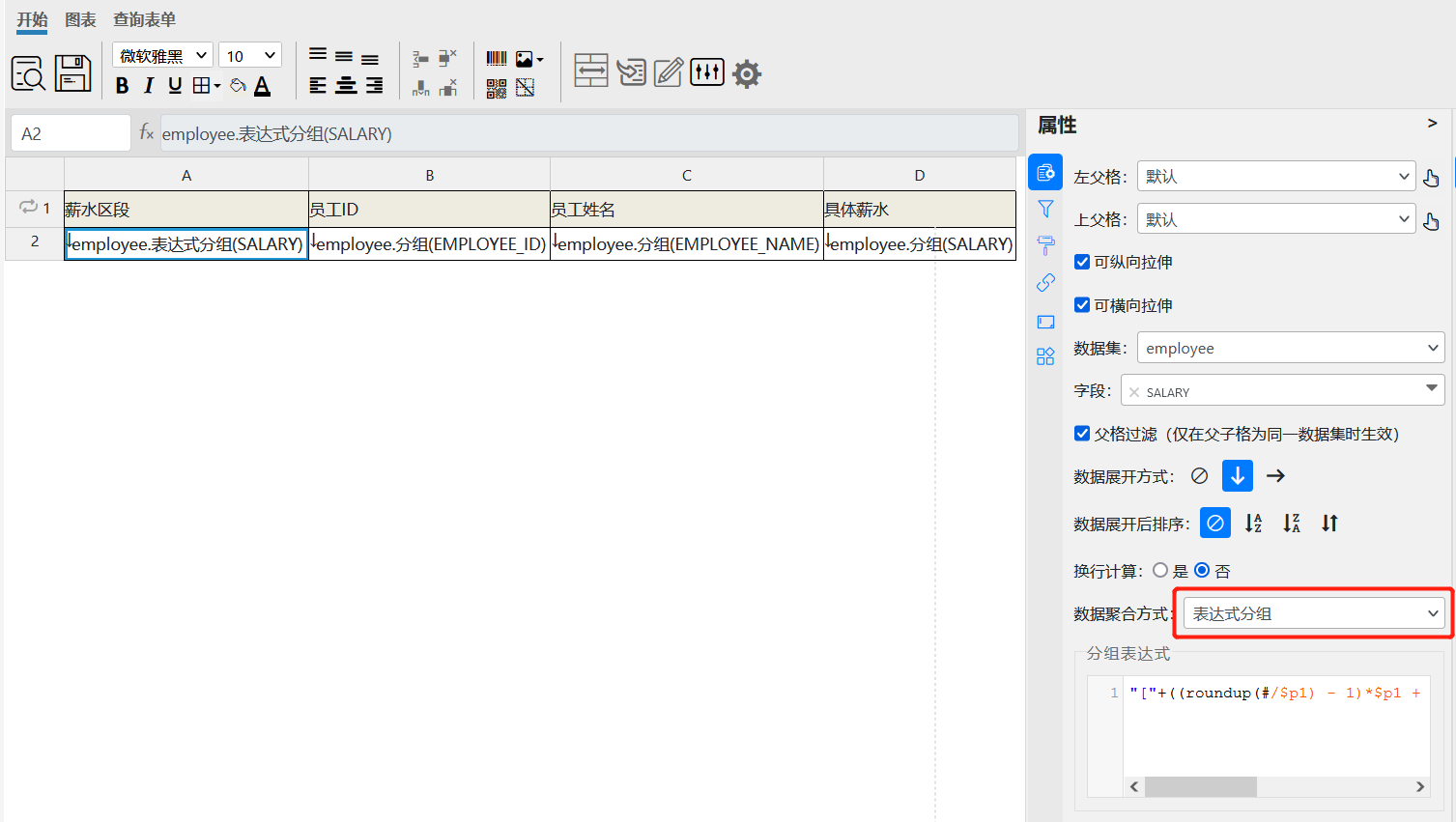Insert barcode into cell
Image resolution: width=1456 pixels, height=822 pixels.
pos(497,59)
